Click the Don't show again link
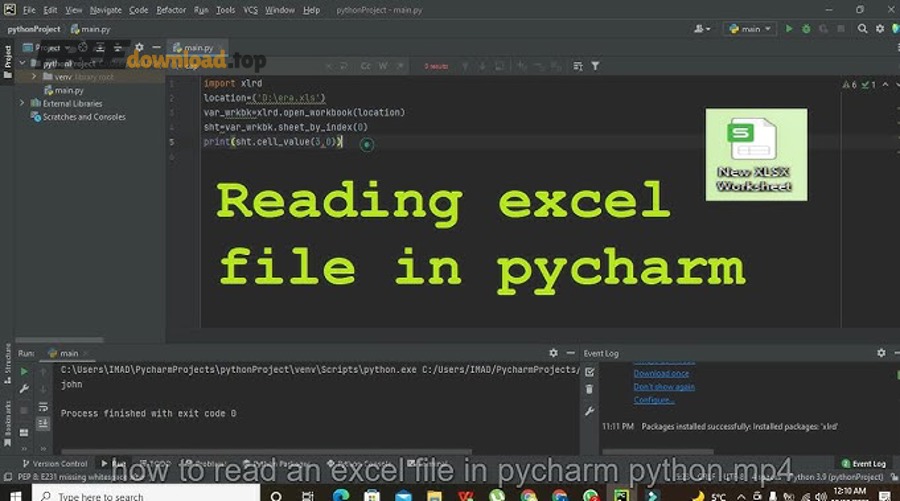900x501 pixels. [664, 387]
